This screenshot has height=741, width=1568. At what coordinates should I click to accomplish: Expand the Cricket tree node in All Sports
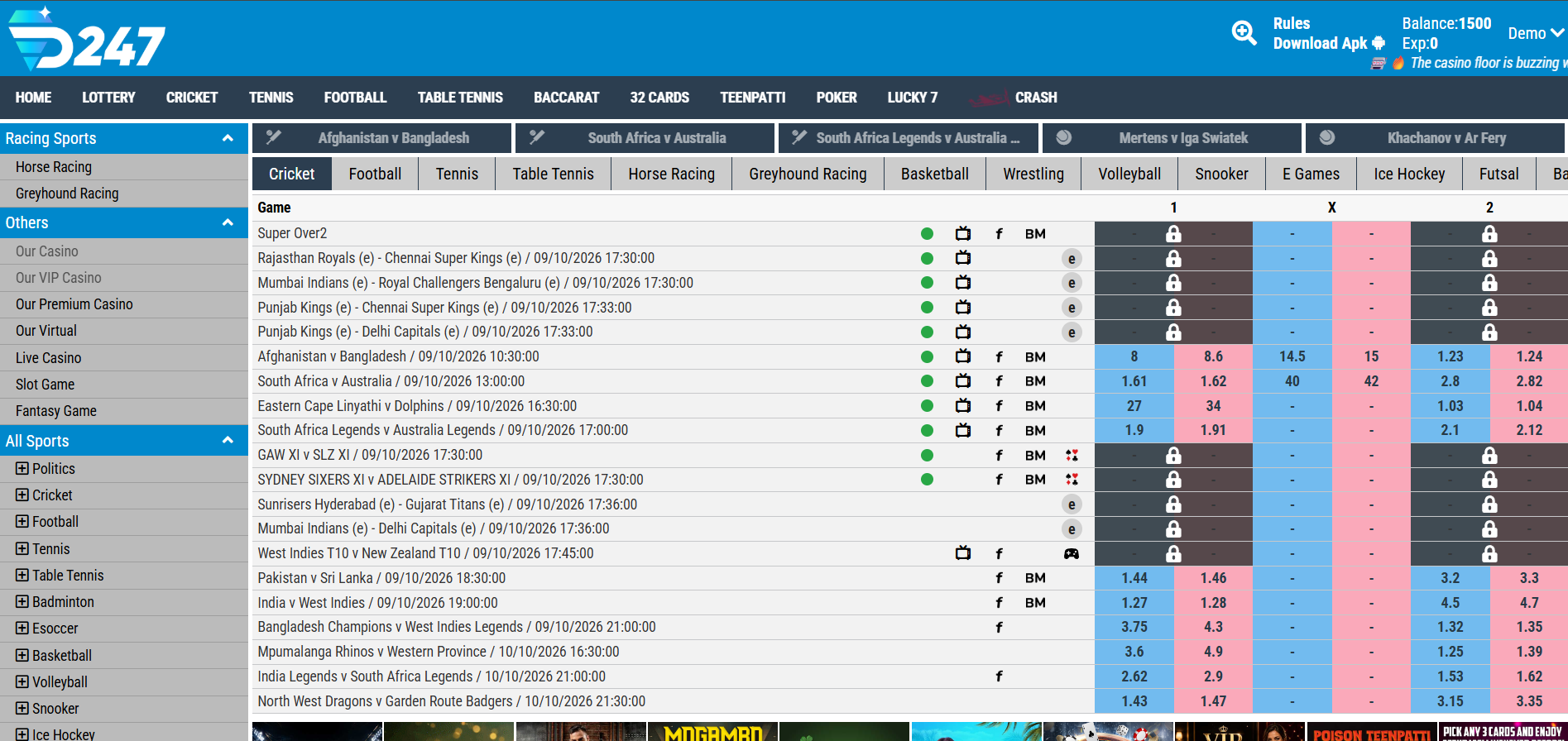[x=22, y=495]
